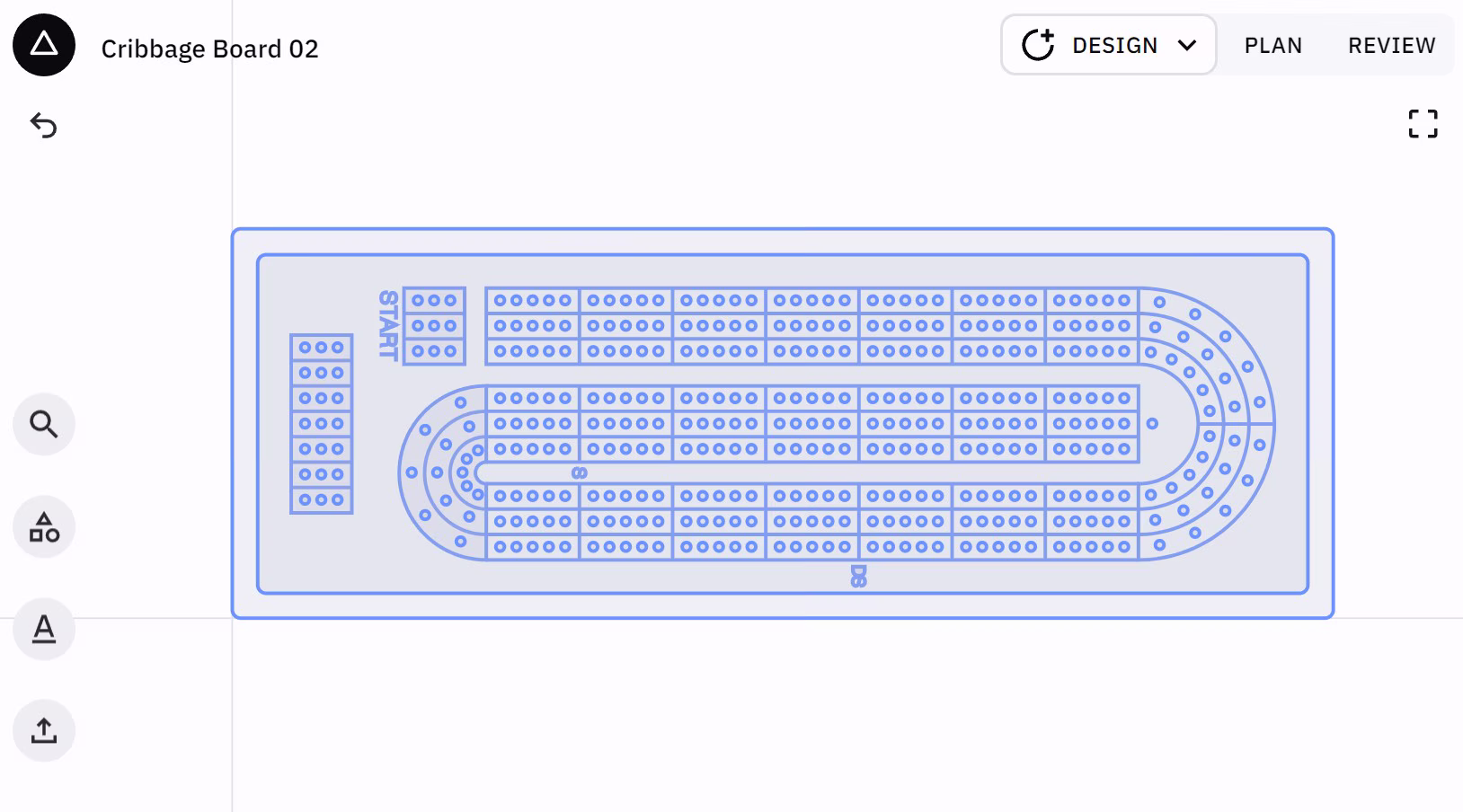This screenshot has height=812, width=1463.
Task: Click the undo arrow icon
Action: pyautogui.click(x=43, y=125)
